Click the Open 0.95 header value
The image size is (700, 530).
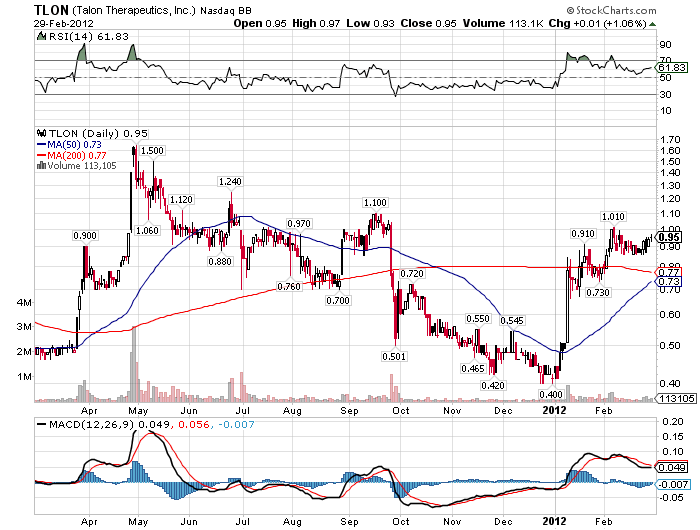tap(260, 23)
